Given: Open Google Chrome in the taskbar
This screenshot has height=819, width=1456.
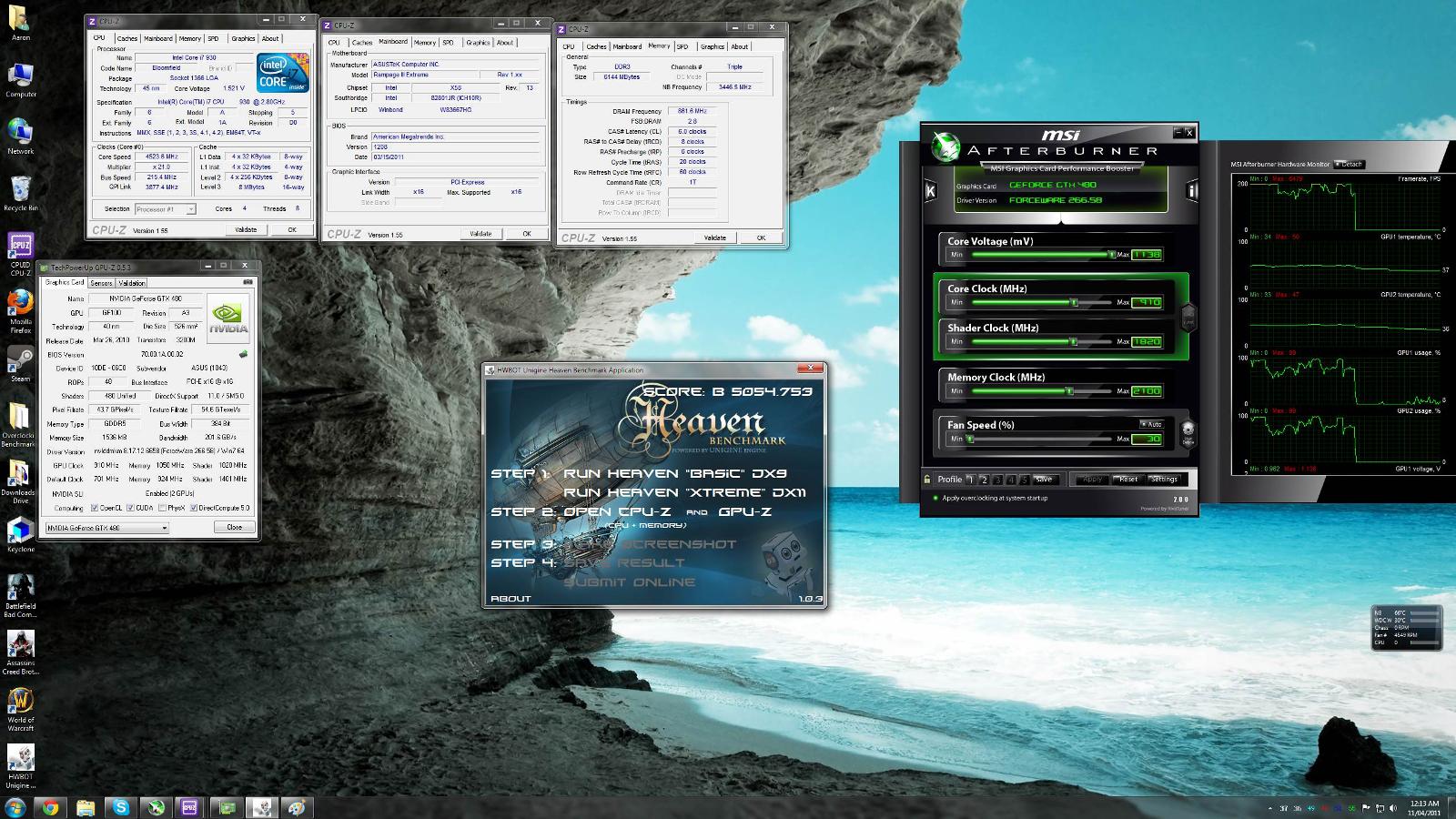Looking at the screenshot, I should click(50, 807).
